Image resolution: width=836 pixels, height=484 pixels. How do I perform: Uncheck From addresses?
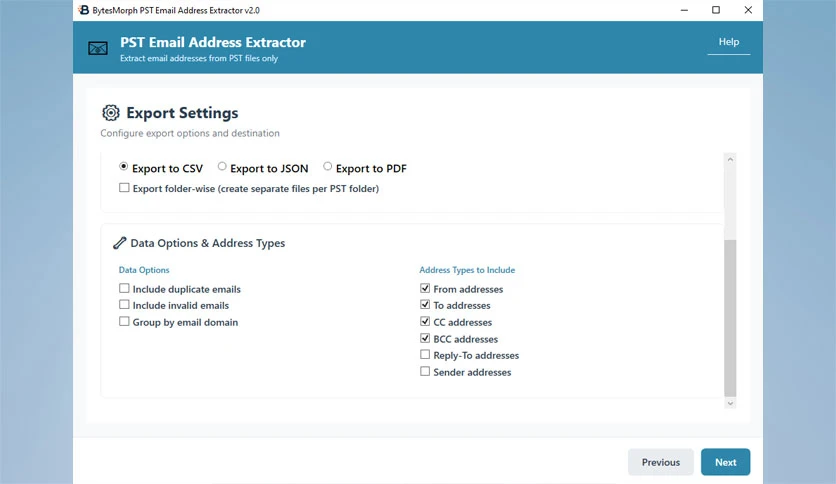425,288
